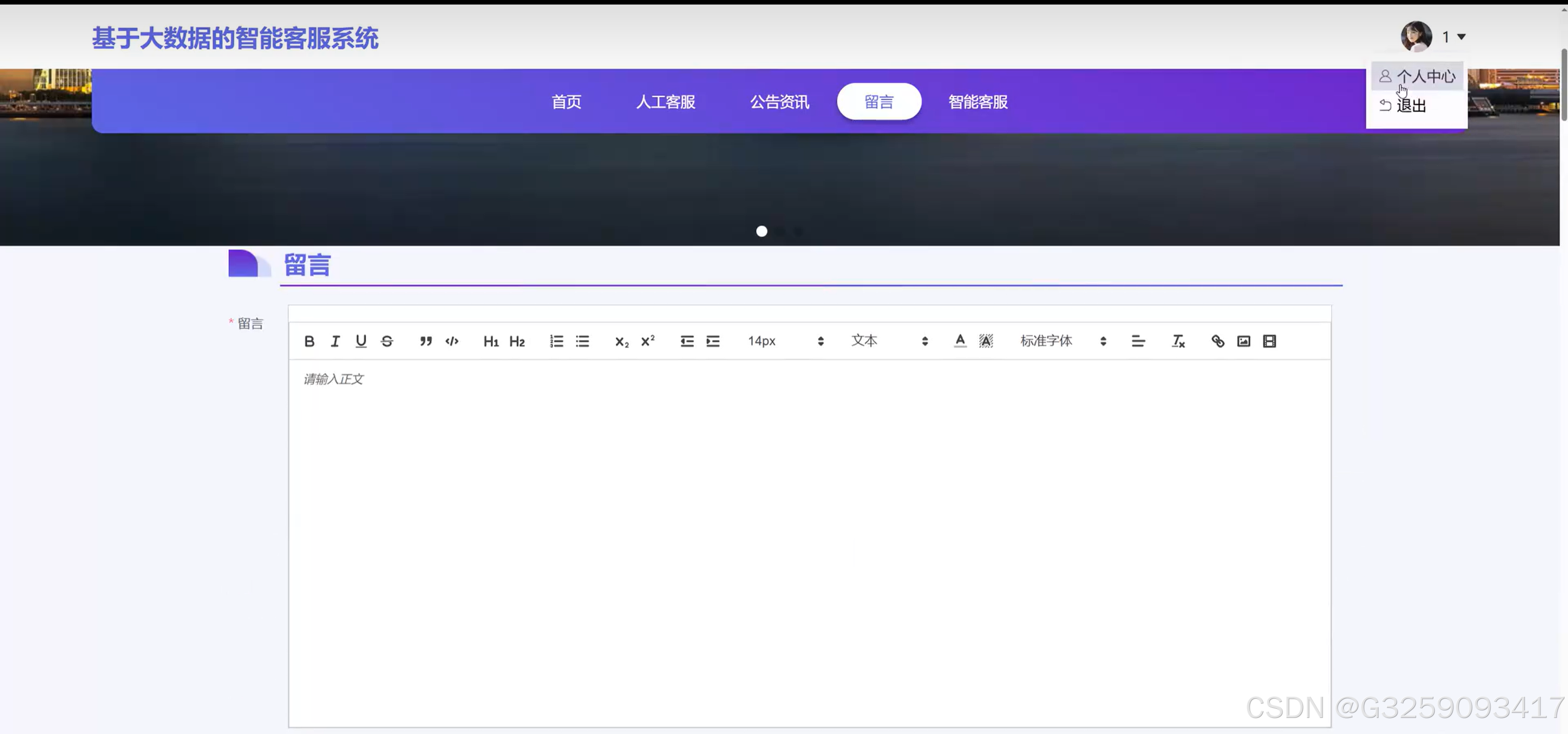Insert a blockquote
The width and height of the screenshot is (1568, 734).
coord(426,341)
